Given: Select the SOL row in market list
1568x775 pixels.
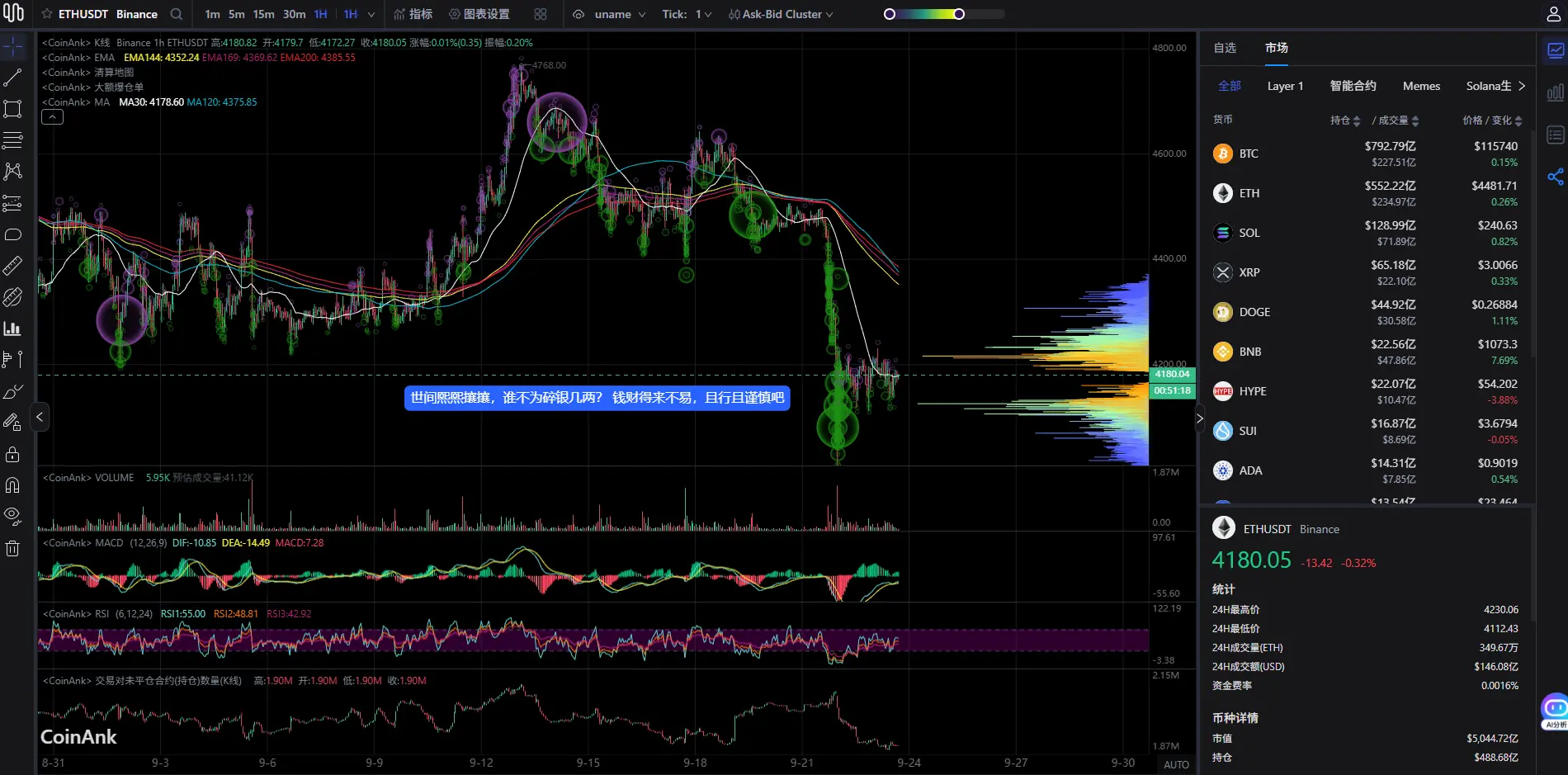Looking at the screenshot, I should click(1366, 233).
